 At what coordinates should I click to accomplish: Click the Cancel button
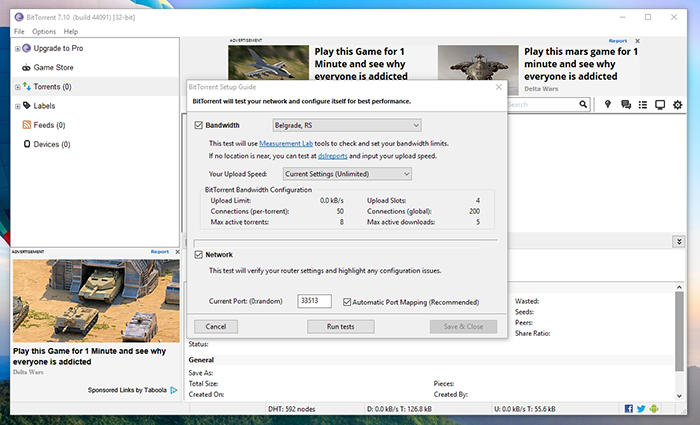pyautogui.click(x=216, y=326)
